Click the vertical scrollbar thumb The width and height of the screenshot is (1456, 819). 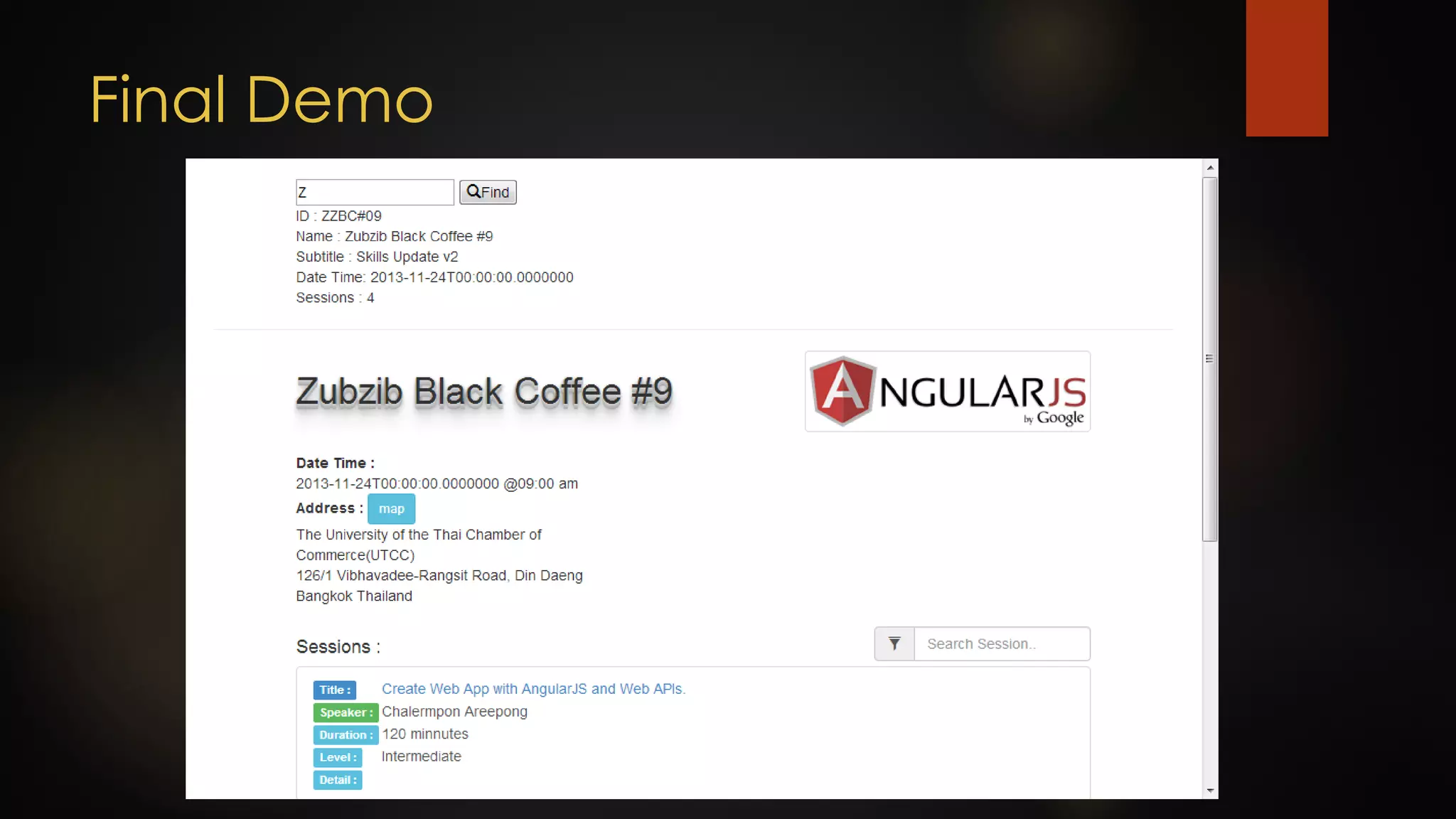1210,359
